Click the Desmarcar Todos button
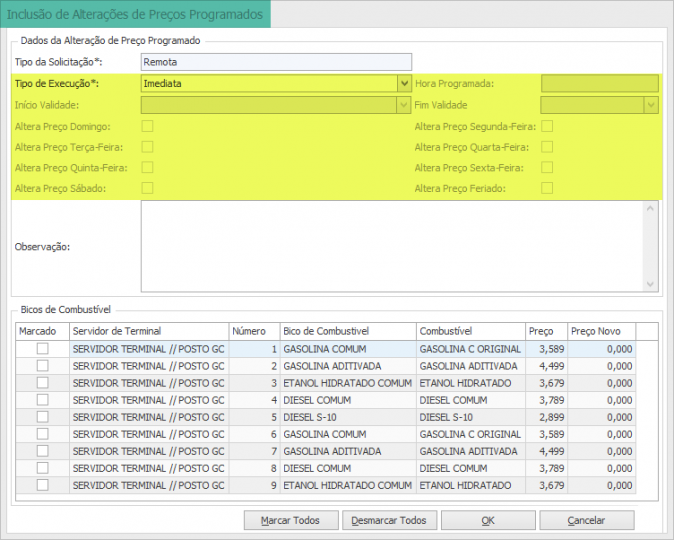 (389, 520)
